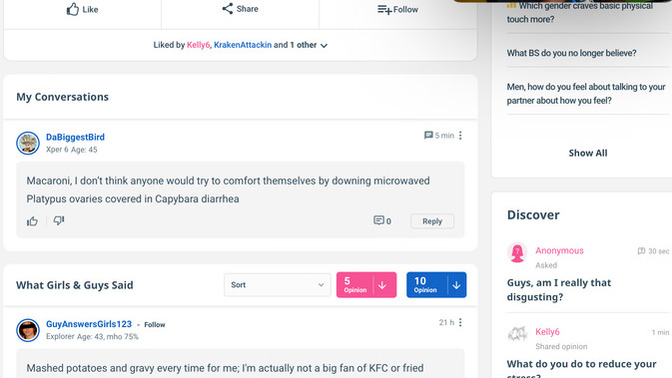Open KrakenAttackin profile link
This screenshot has height=378, width=672.
243,45
